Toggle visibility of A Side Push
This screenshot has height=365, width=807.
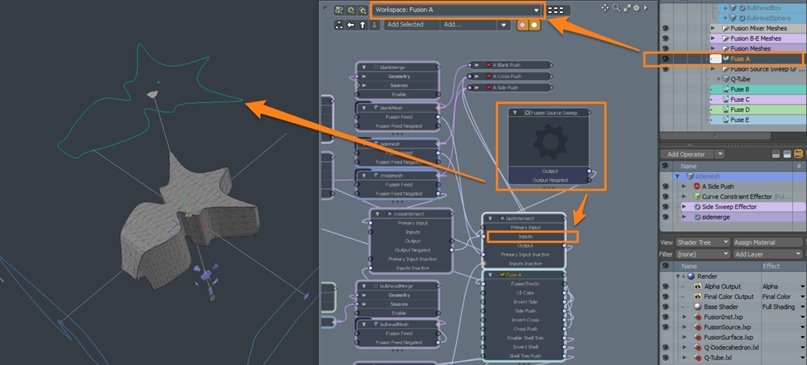point(665,186)
